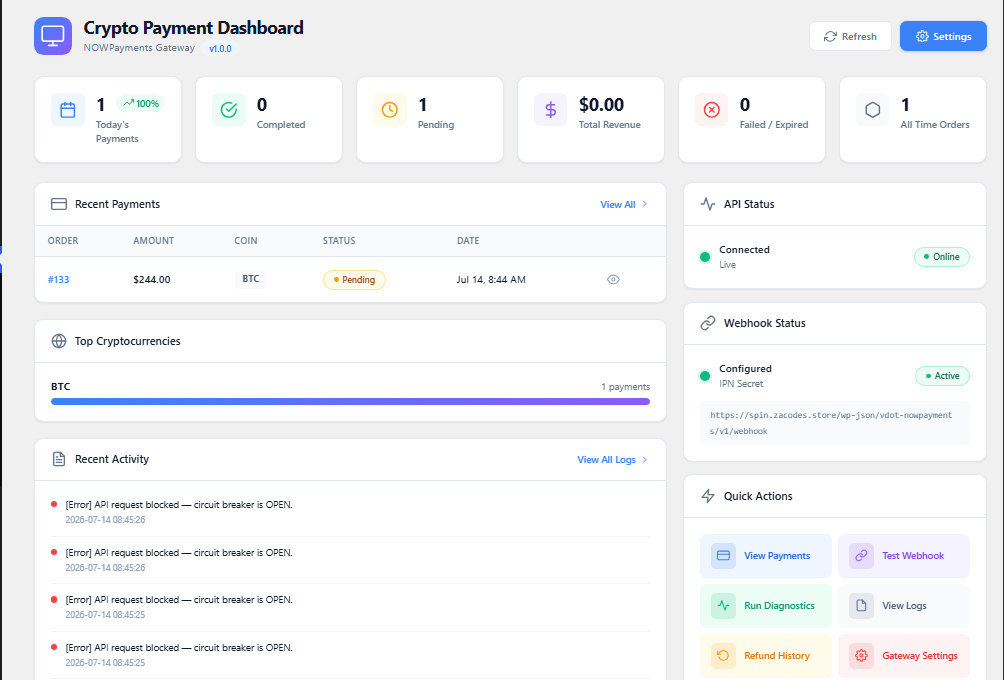
Task: Open the View Payments quick action
Action: click(x=766, y=556)
